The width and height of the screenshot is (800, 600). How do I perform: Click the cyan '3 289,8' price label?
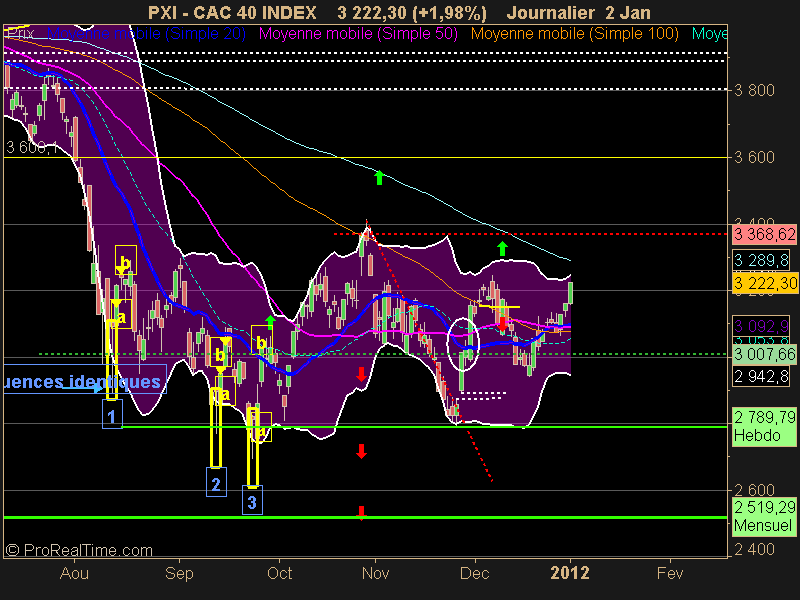coord(761,260)
